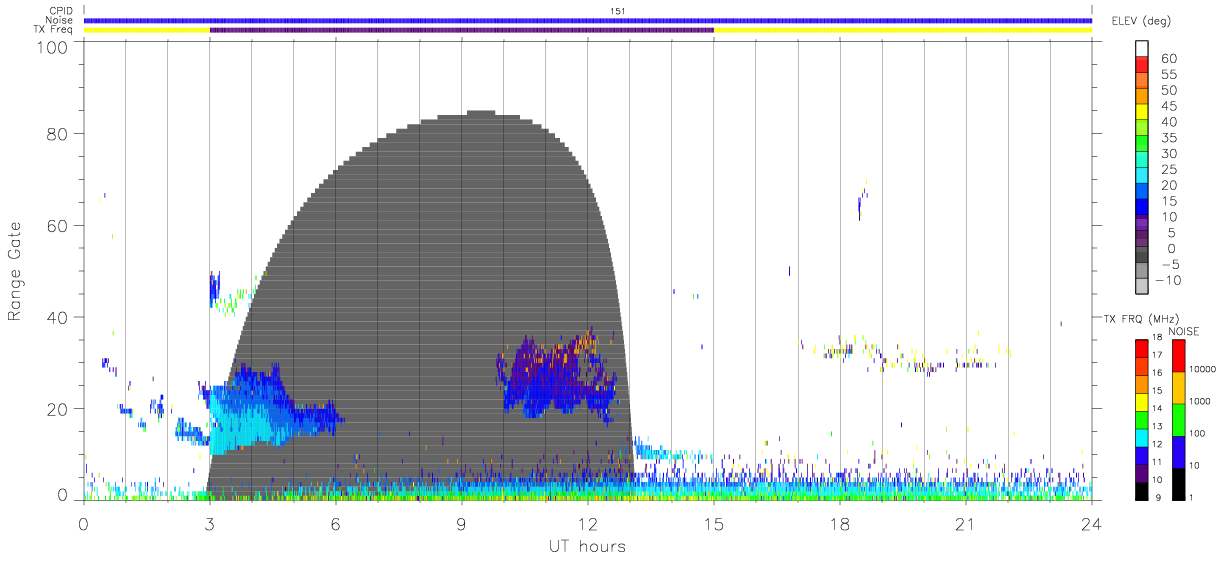Screen dimensions: 1228x567
Task: Pick the cyan swatch of TX FRQ colorbar
Action: [x=1142, y=437]
